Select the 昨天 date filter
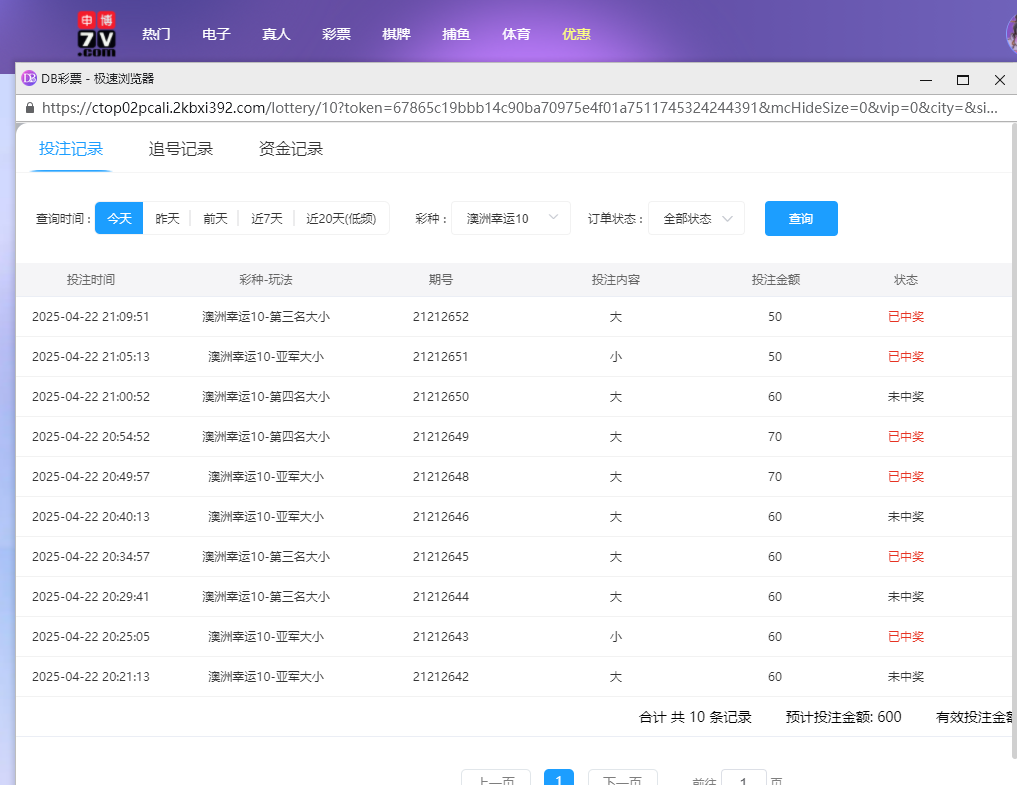 pos(167,218)
